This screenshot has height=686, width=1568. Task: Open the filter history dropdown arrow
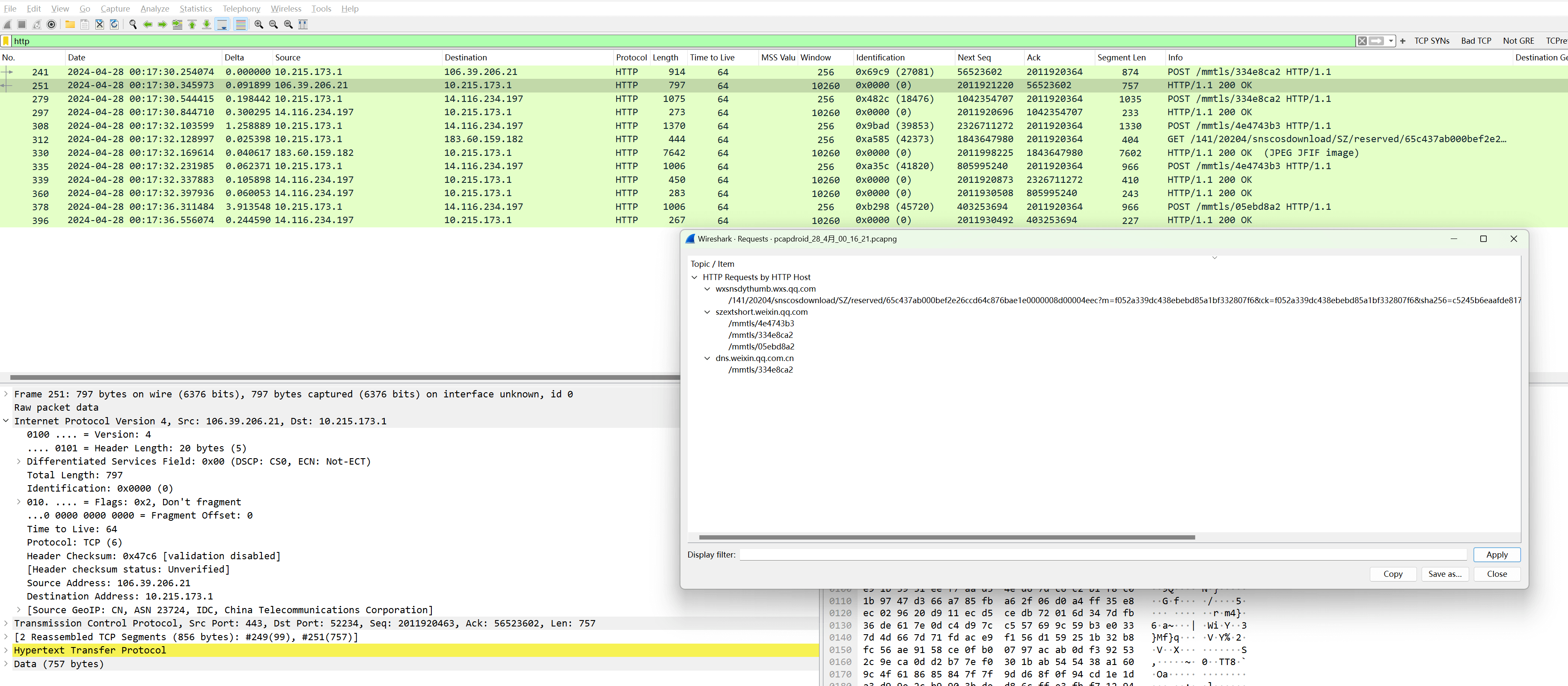tap(1391, 41)
